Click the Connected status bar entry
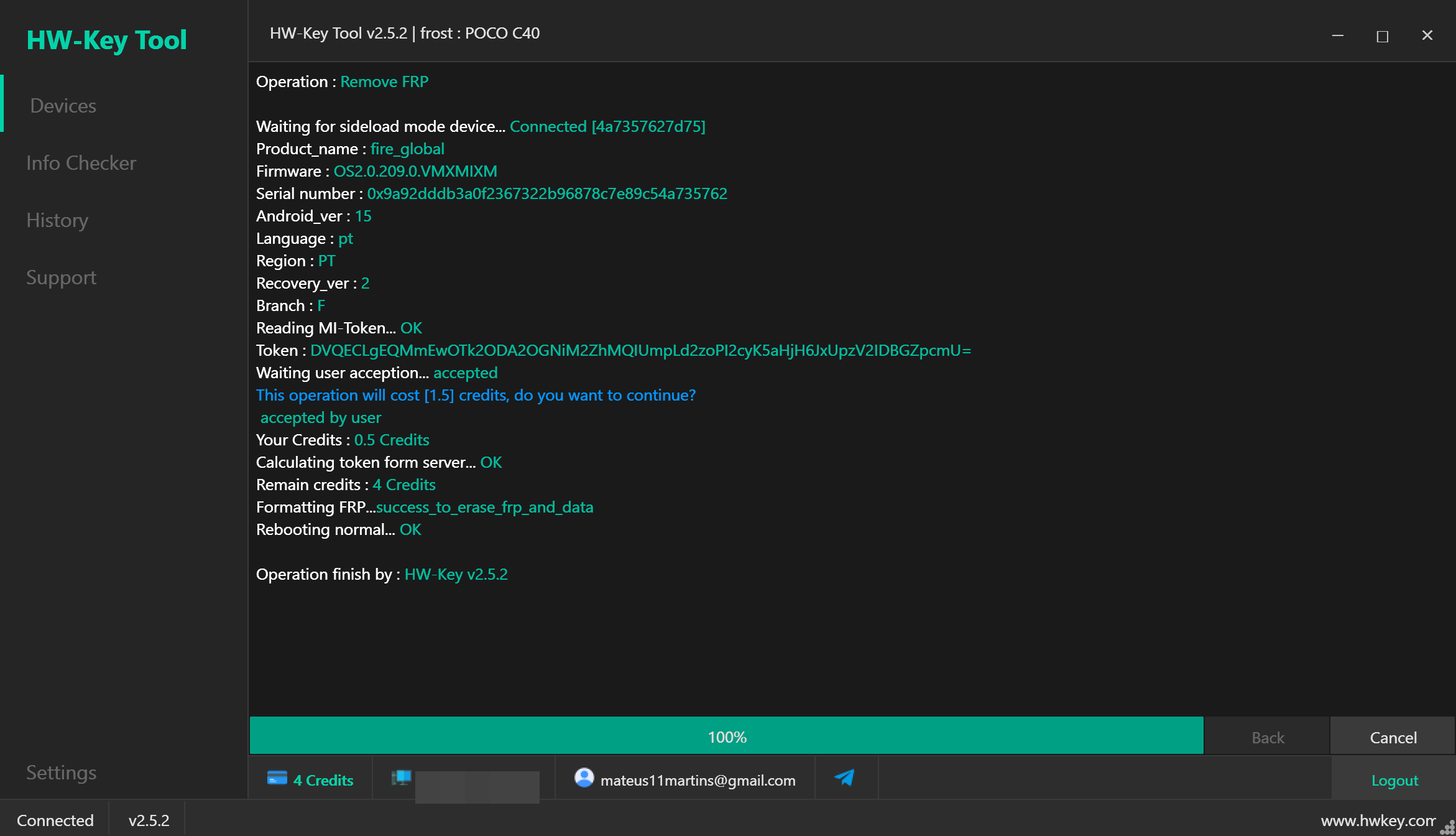The image size is (1456, 836). (x=55, y=820)
